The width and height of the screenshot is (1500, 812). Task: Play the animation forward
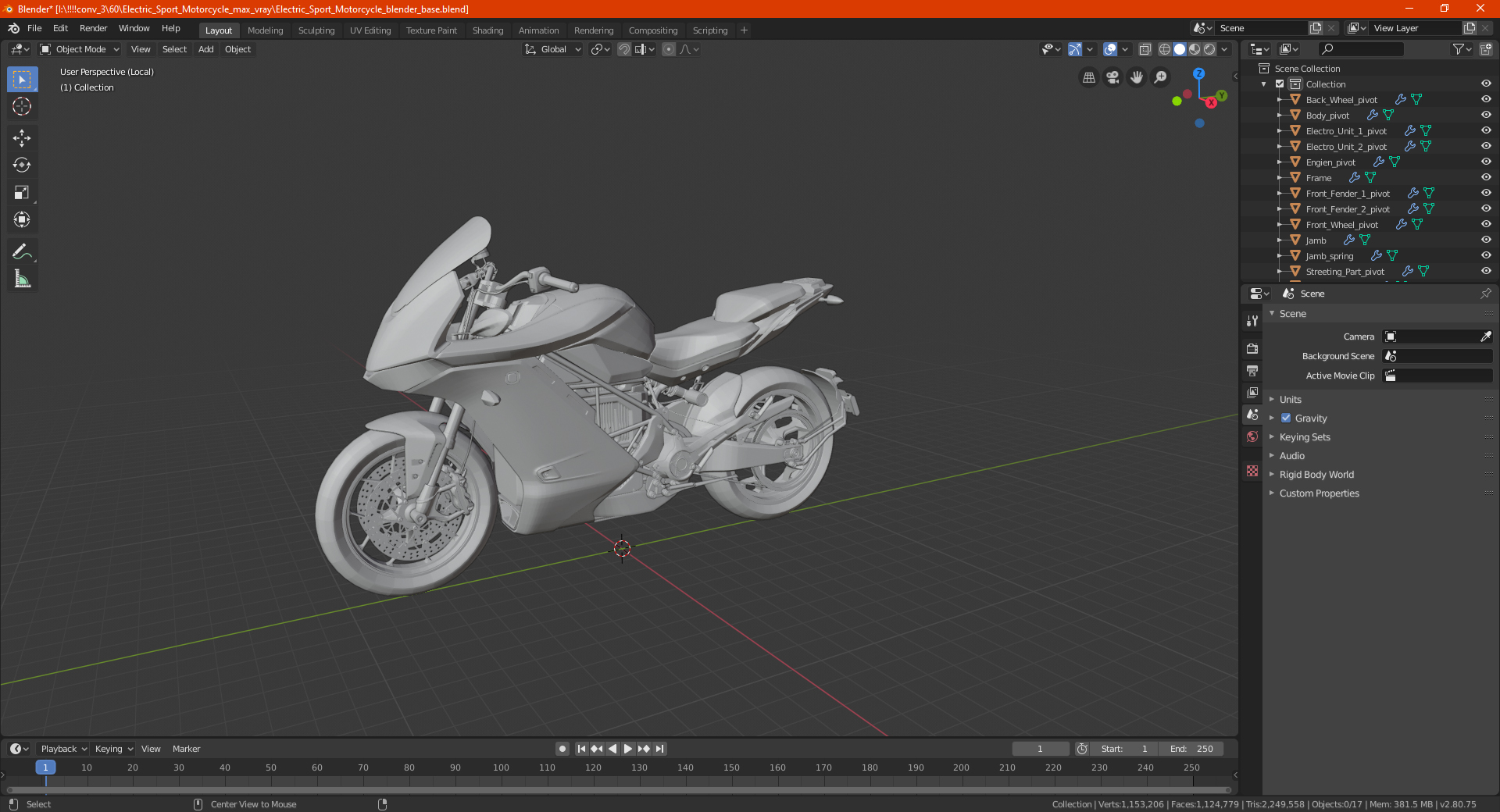pos(627,749)
